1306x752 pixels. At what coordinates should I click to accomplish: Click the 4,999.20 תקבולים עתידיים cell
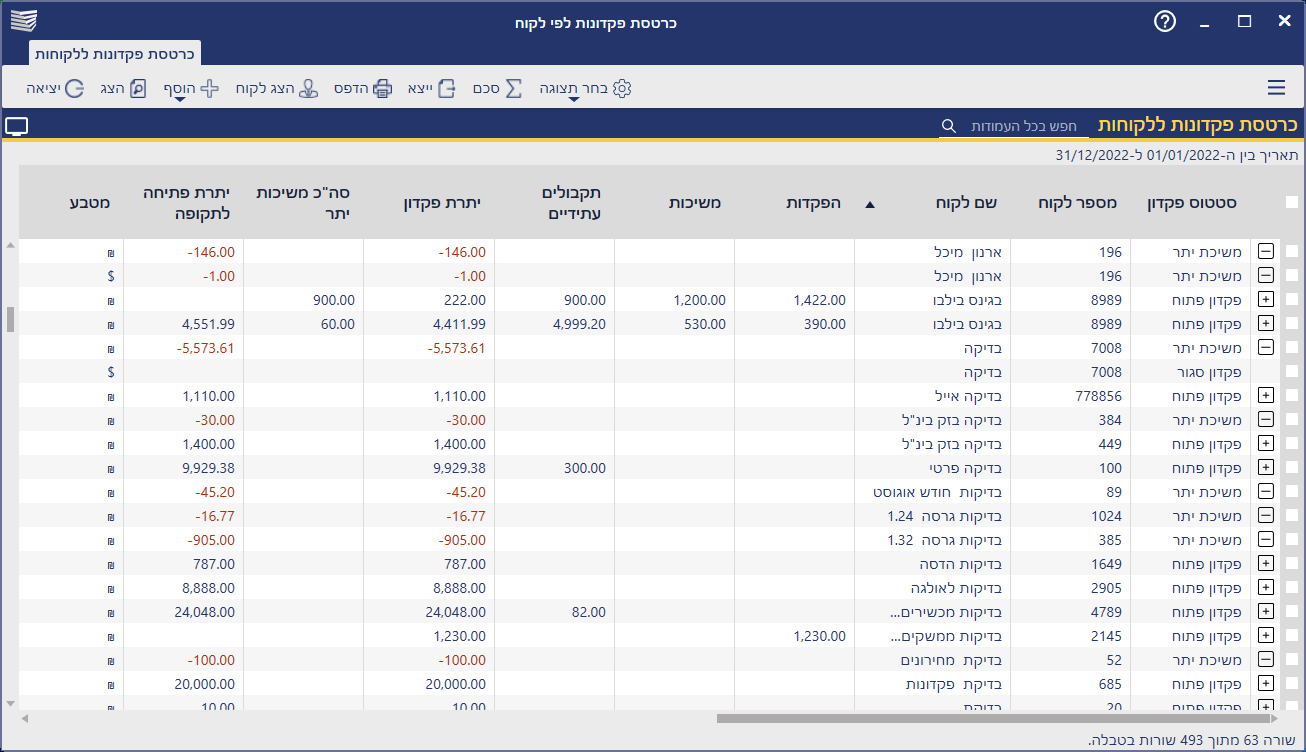point(555,323)
